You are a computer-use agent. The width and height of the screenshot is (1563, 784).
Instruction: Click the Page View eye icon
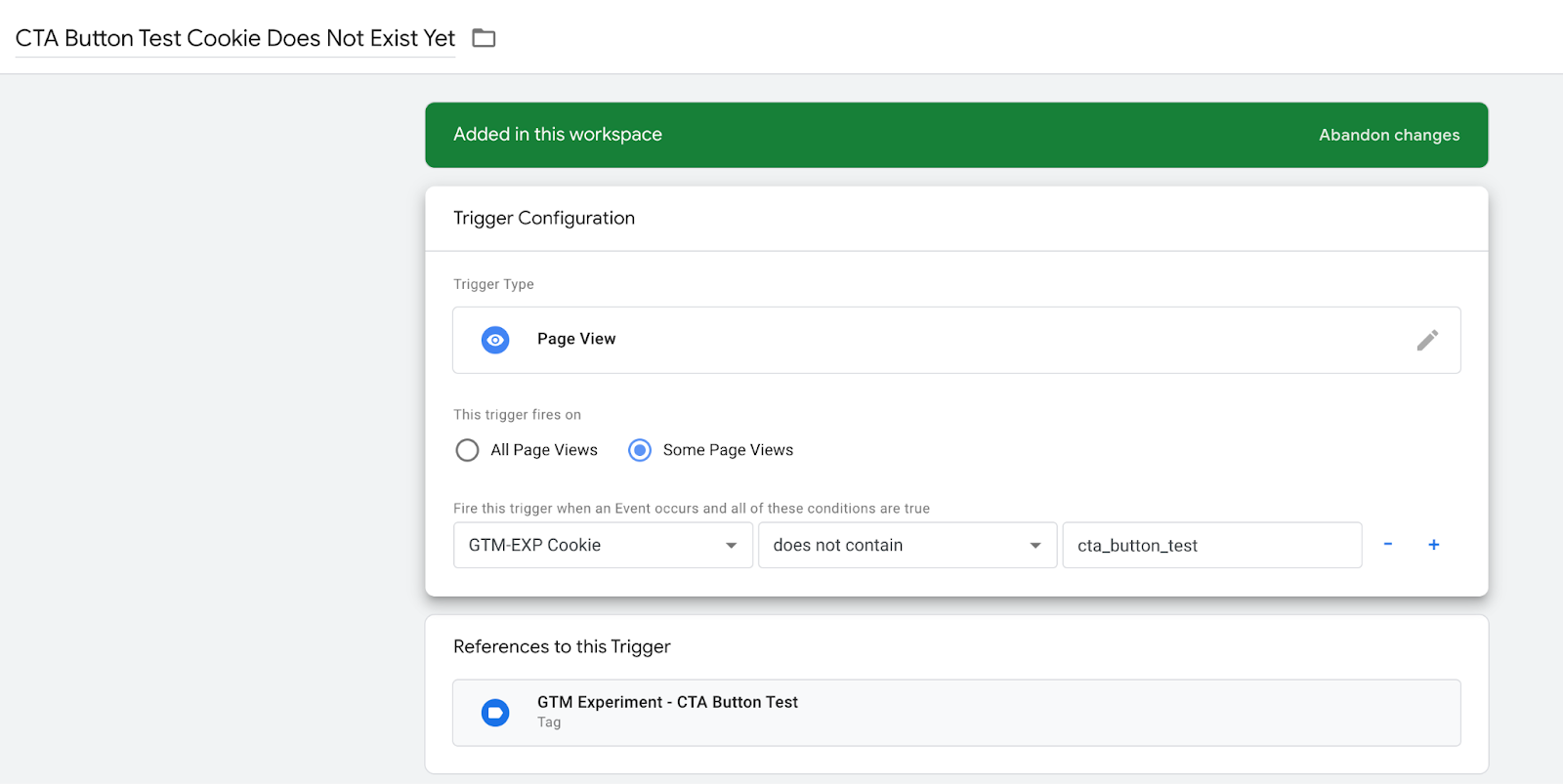click(495, 340)
